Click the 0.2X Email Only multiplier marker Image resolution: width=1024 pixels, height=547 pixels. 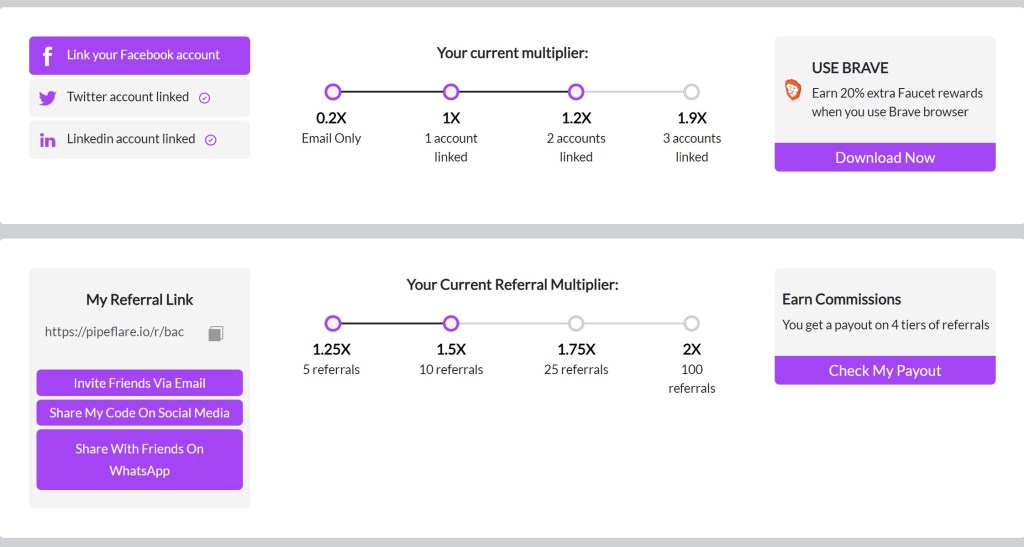333,92
